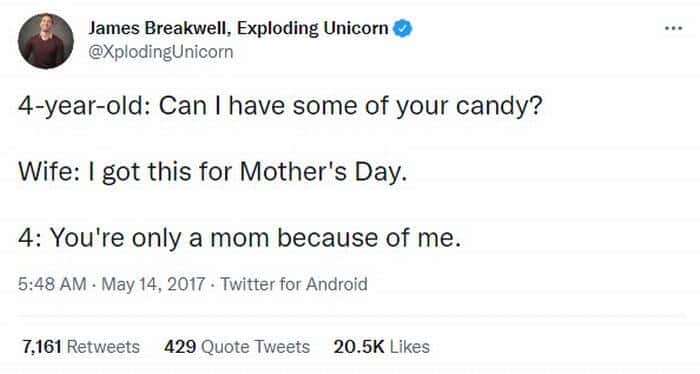Open James Breakwell's profile picture

pos(46,41)
